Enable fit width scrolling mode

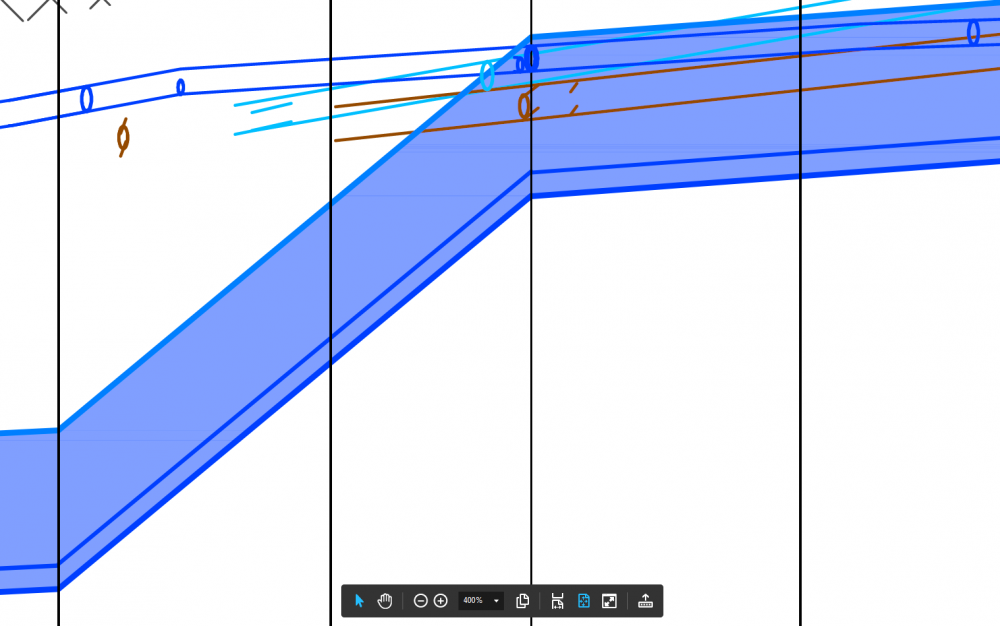(x=557, y=601)
